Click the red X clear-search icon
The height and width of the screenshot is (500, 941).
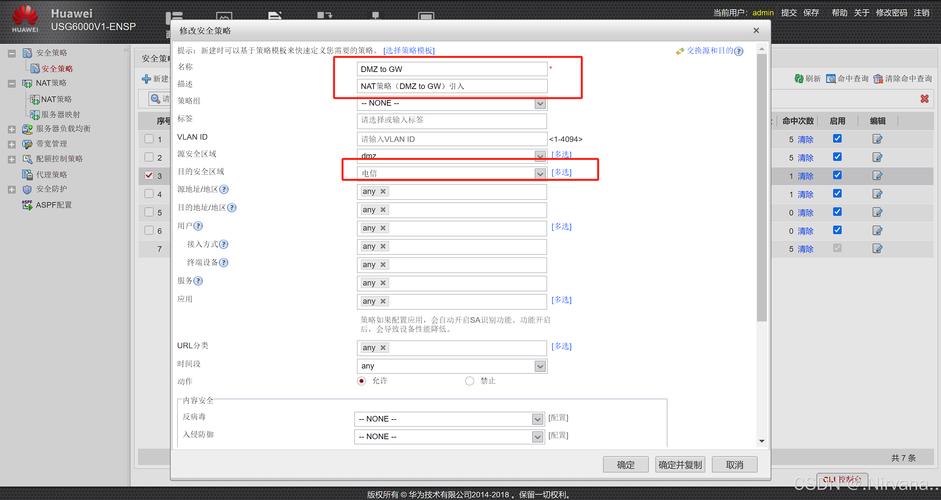click(924, 98)
